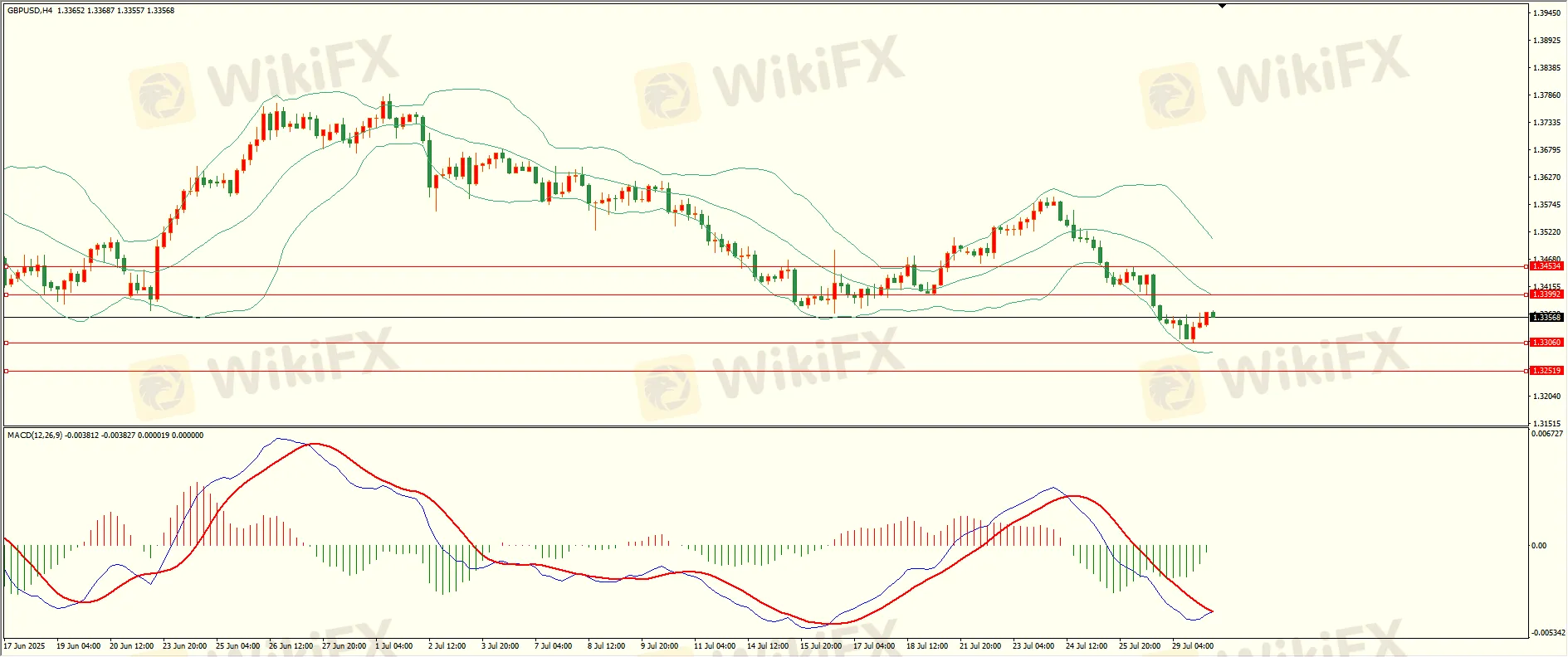
Task: Click the 1.35745 price axis value
Action: pyautogui.click(x=1546, y=205)
